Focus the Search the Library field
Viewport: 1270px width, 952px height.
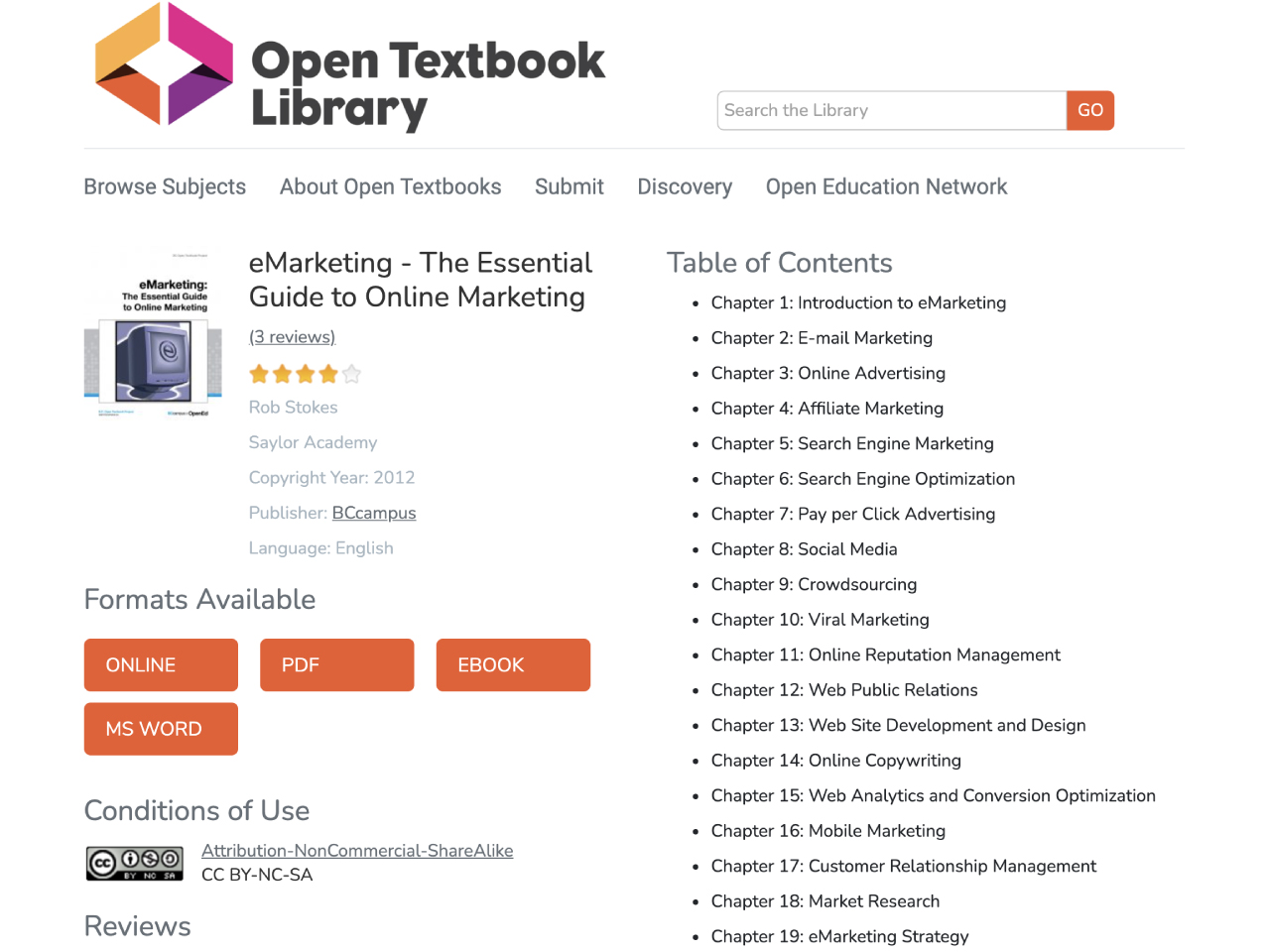click(891, 110)
